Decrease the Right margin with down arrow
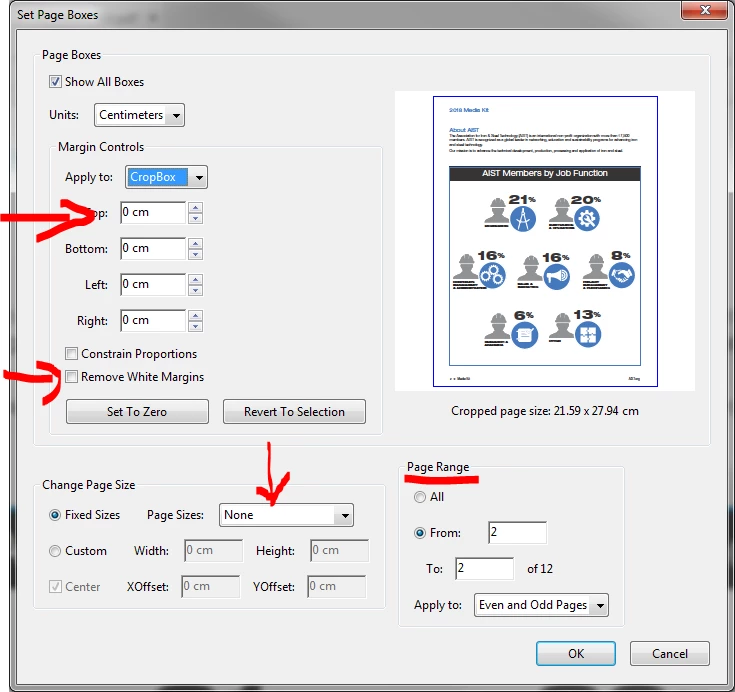The image size is (735, 692). [x=195, y=326]
